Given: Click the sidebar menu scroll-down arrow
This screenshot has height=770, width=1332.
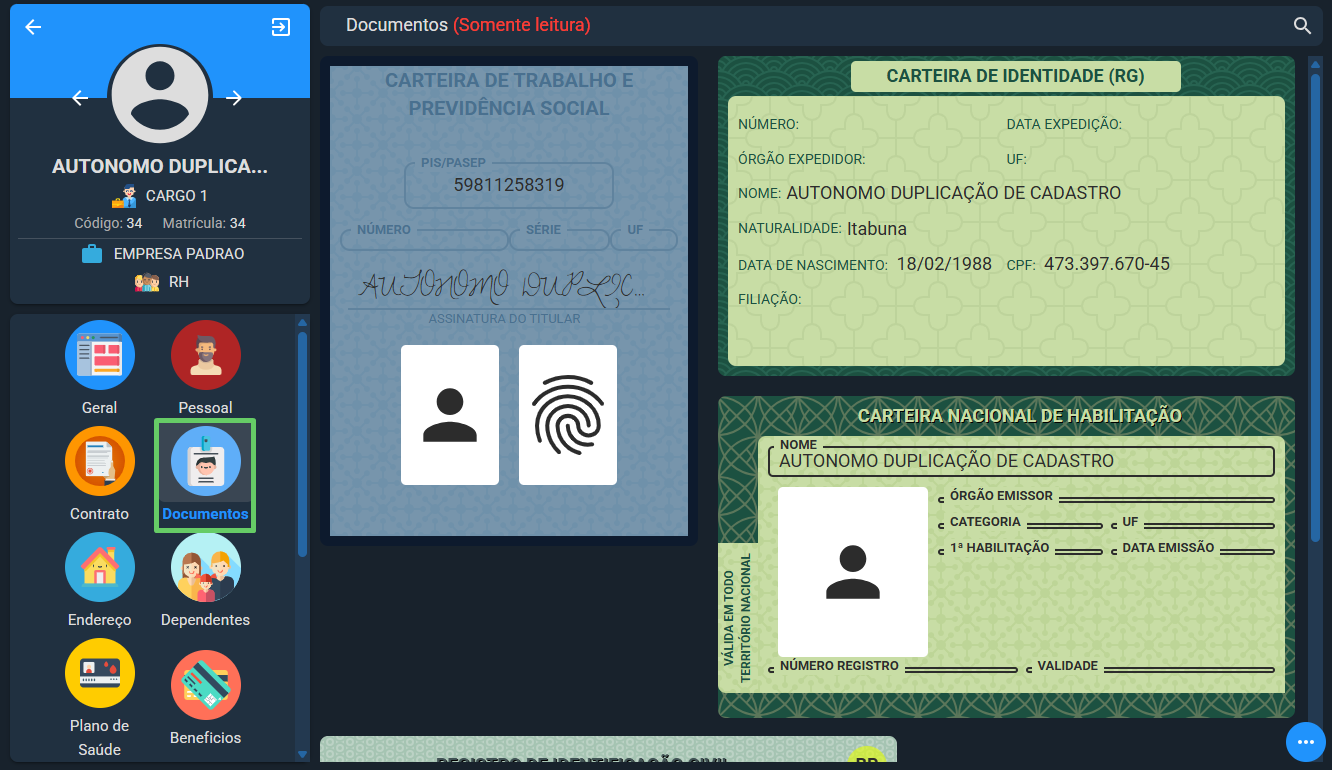Looking at the screenshot, I should [x=302, y=754].
